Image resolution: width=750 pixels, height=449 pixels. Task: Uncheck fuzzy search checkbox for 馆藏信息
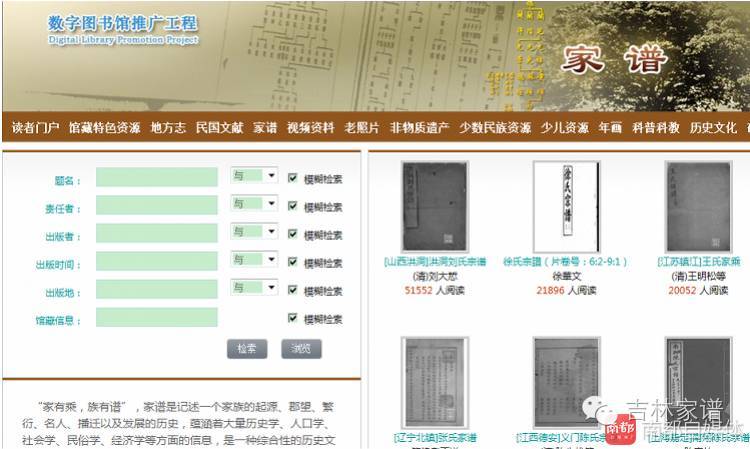pos(293,318)
